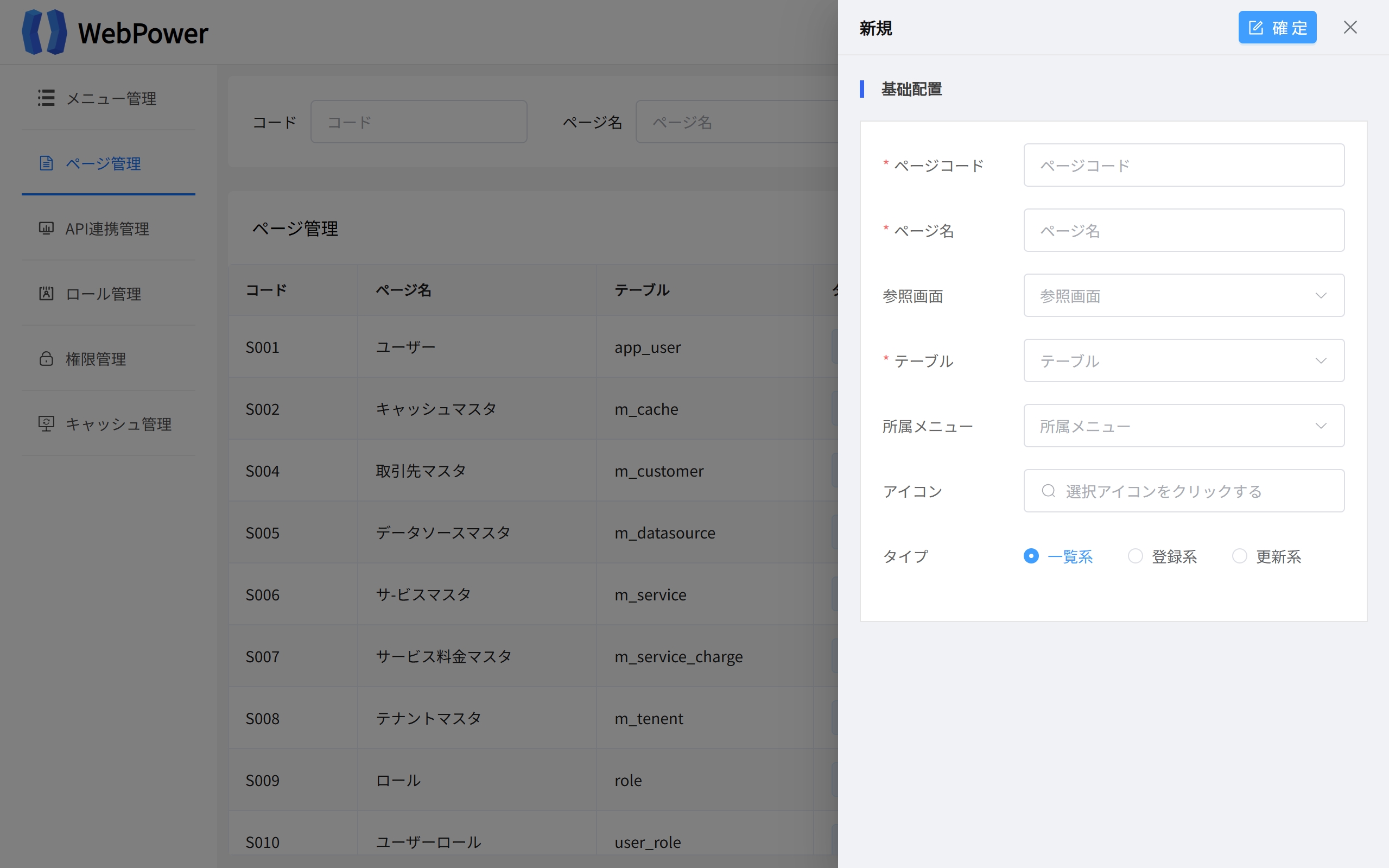
Task: Click the WebPower logo icon
Action: [x=44, y=32]
